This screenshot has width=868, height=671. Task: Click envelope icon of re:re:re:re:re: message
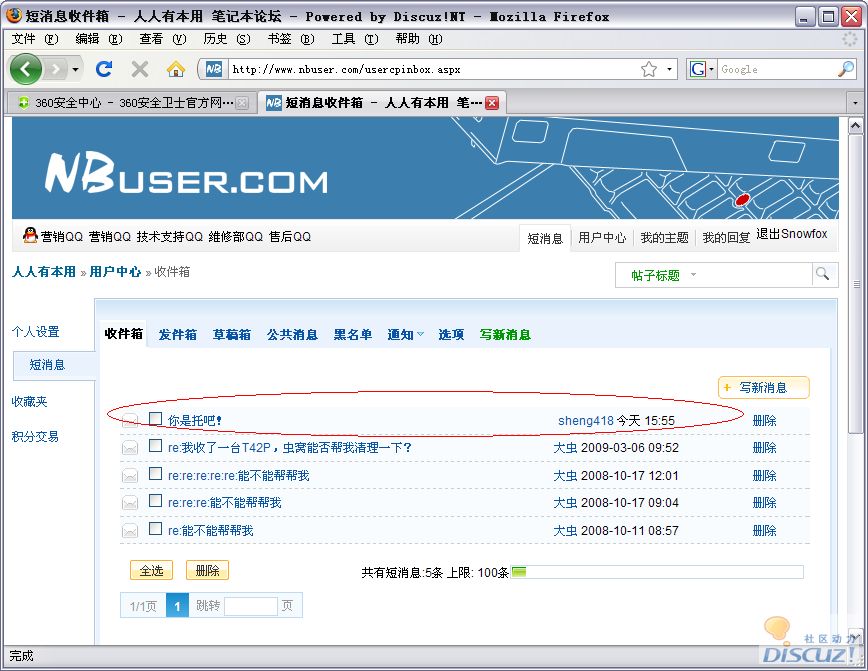[130, 475]
